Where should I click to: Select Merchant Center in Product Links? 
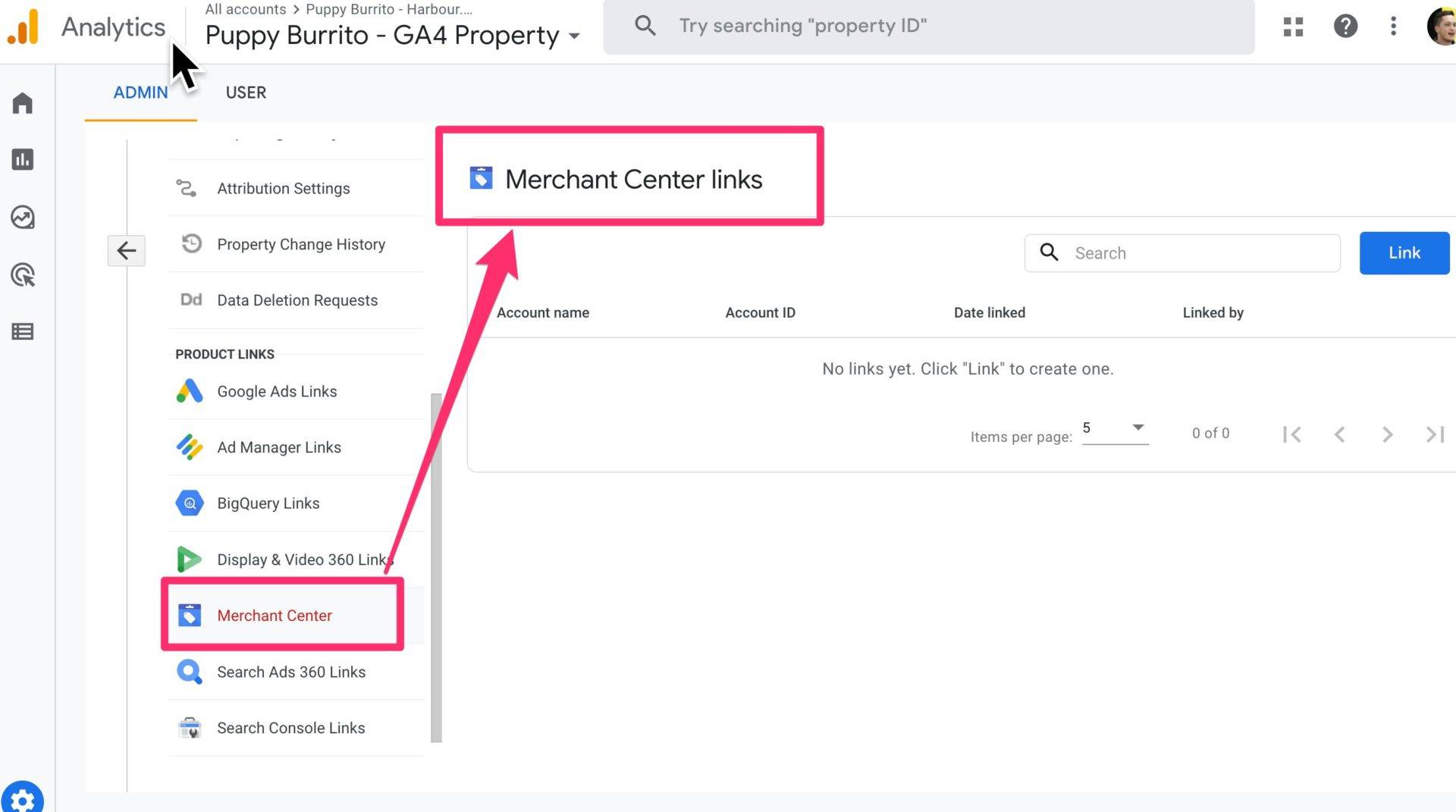(x=274, y=615)
